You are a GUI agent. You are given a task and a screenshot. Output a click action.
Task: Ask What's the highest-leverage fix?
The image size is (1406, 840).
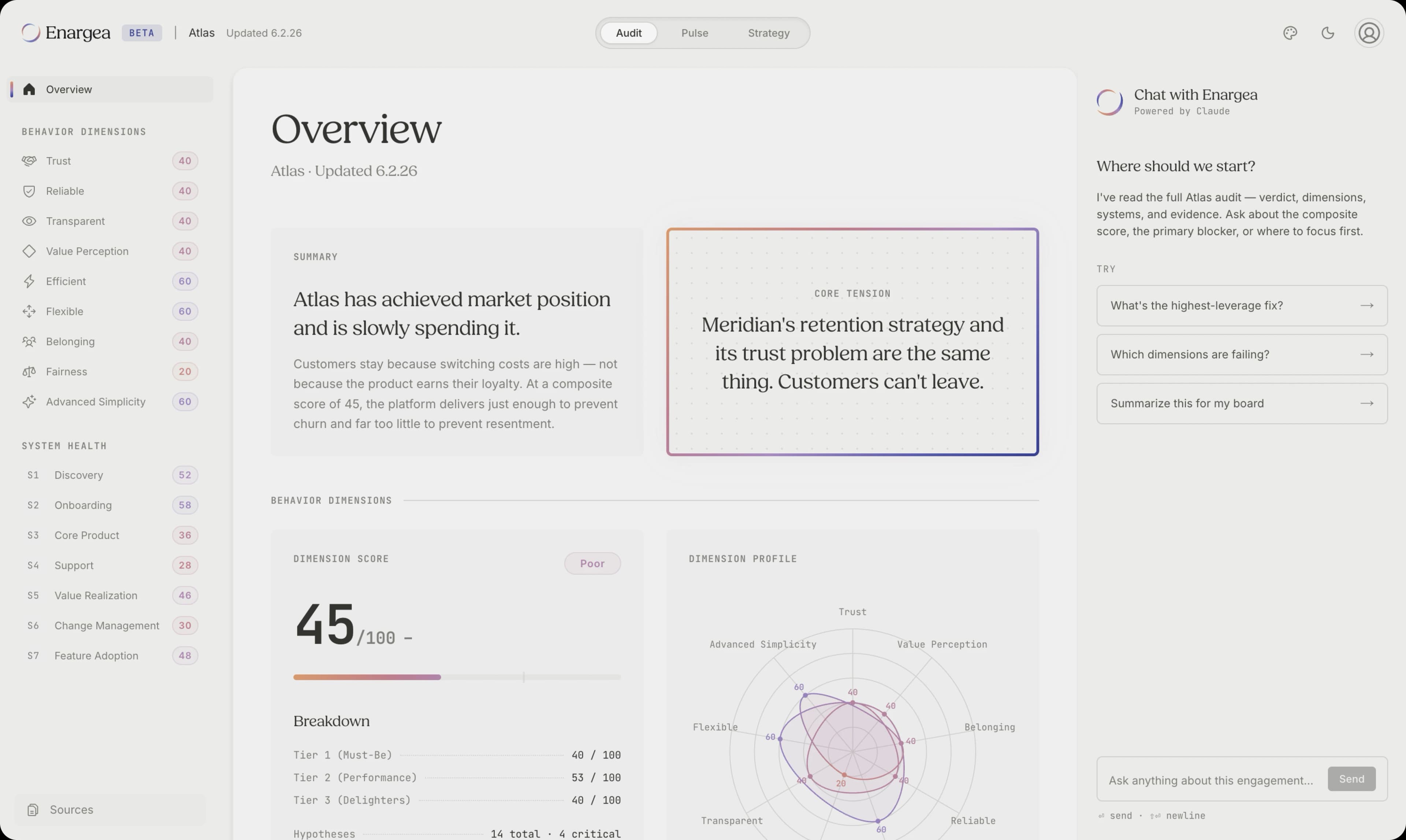1242,306
